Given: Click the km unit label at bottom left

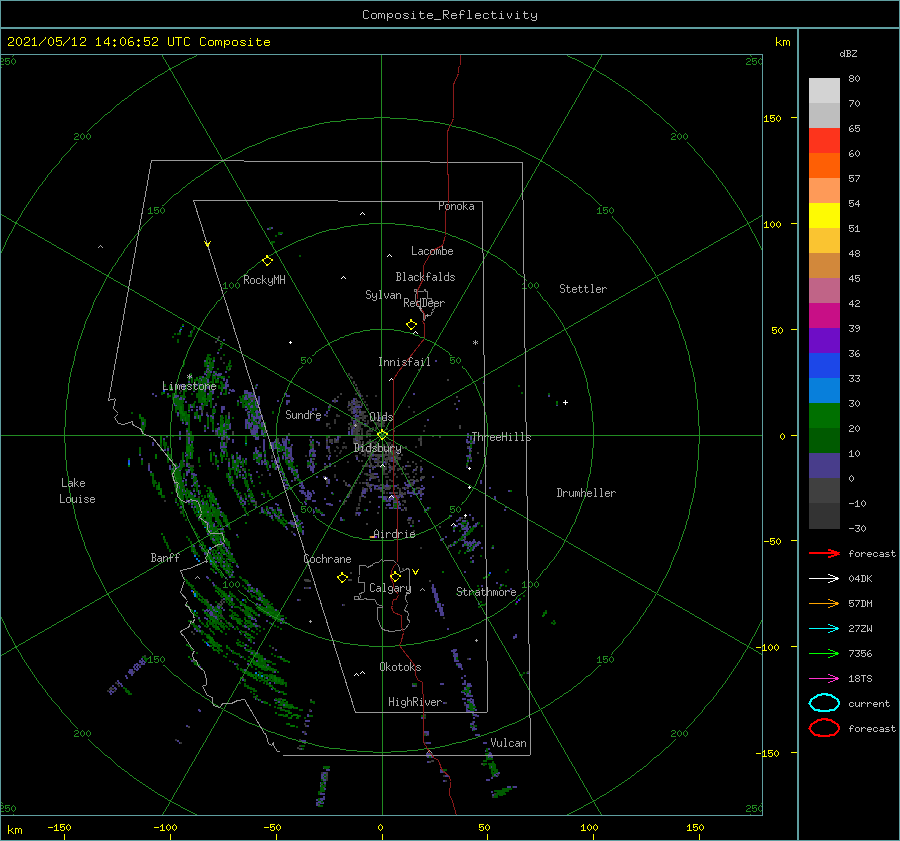Looking at the screenshot, I should click(x=15, y=830).
